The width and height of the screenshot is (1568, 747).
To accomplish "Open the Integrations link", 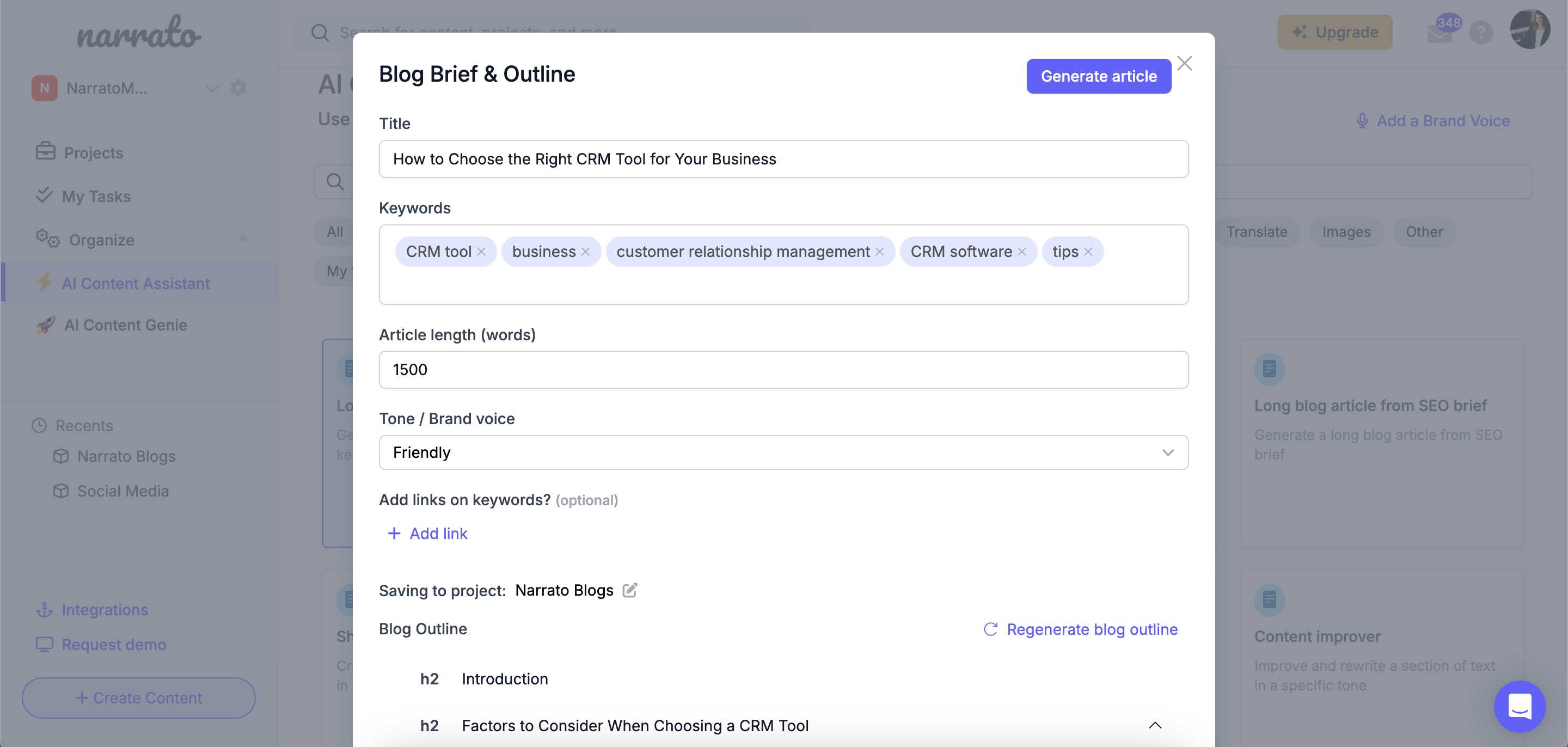I will [105, 609].
